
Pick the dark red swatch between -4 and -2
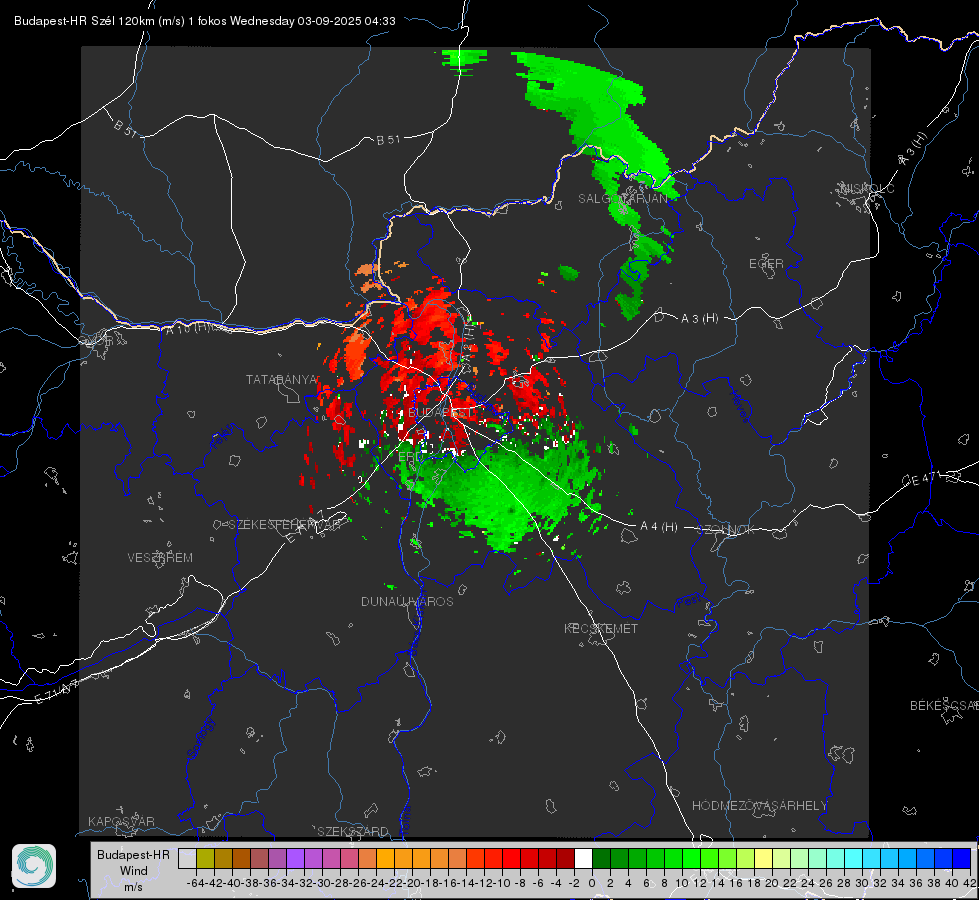pyautogui.click(x=565, y=858)
